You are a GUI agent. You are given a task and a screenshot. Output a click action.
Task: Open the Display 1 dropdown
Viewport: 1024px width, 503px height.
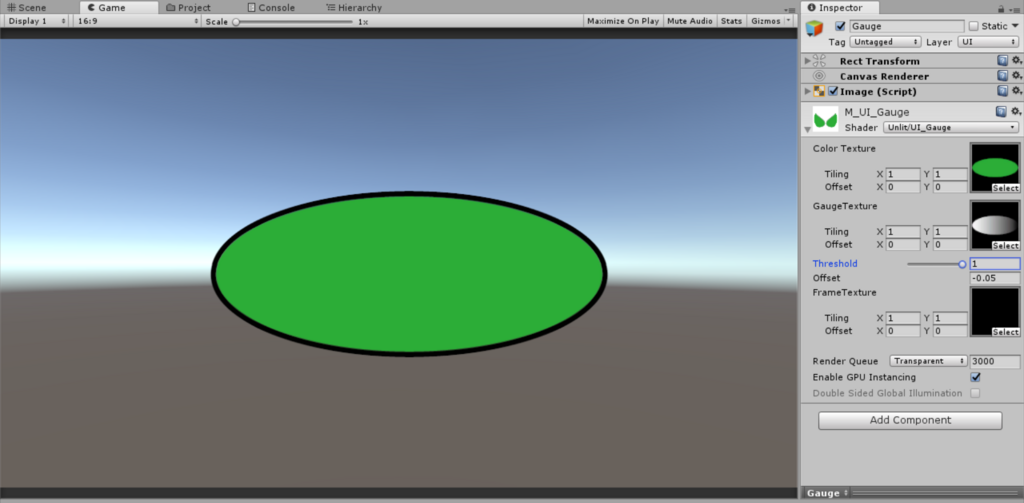click(x=37, y=21)
